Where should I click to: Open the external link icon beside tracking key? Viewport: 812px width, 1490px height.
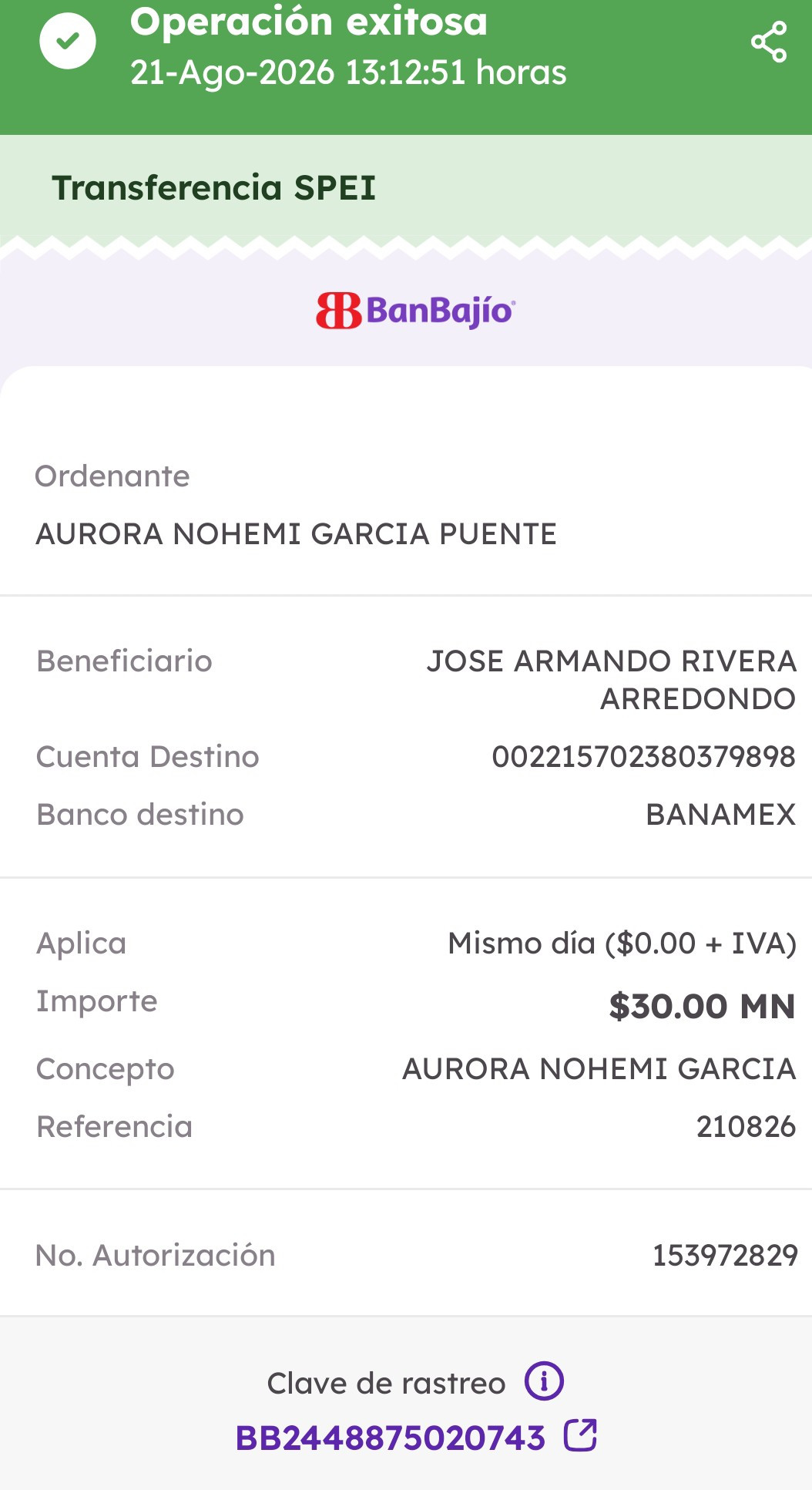(580, 1435)
